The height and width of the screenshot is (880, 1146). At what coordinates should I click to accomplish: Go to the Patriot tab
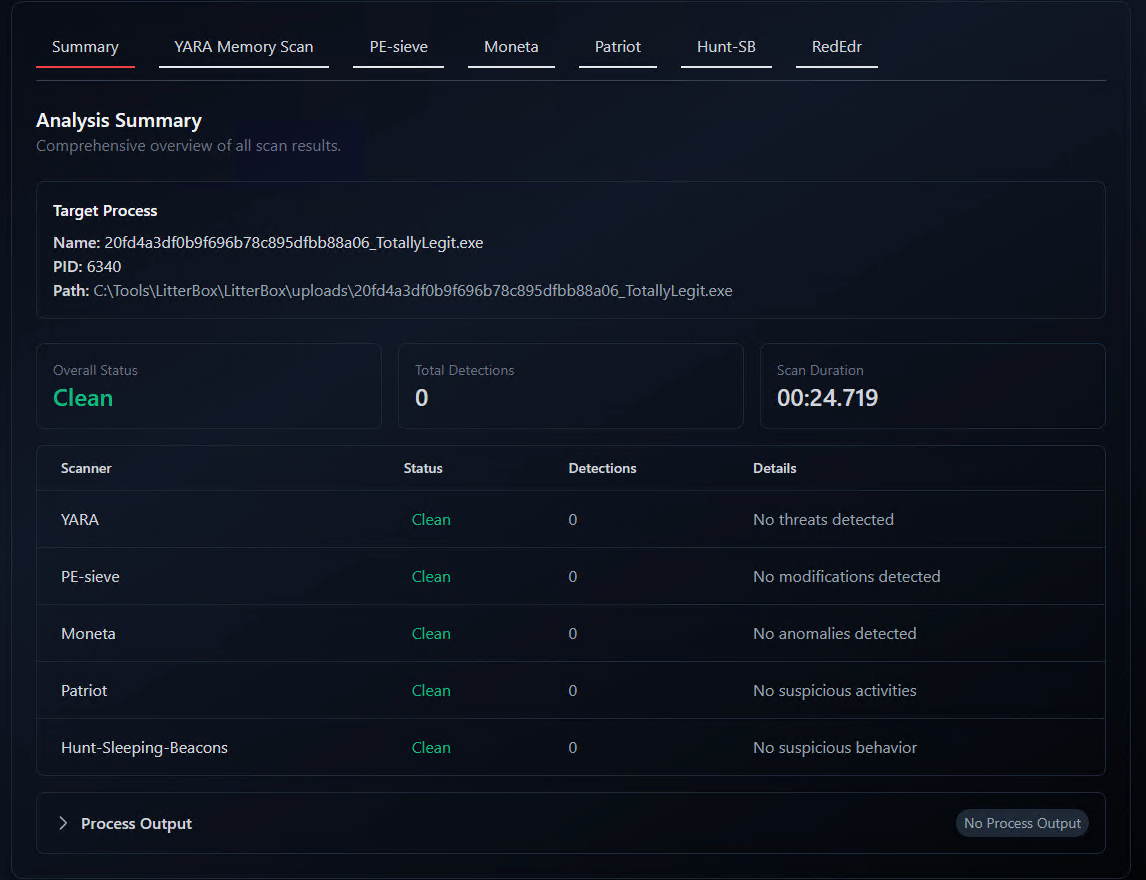(x=617, y=47)
